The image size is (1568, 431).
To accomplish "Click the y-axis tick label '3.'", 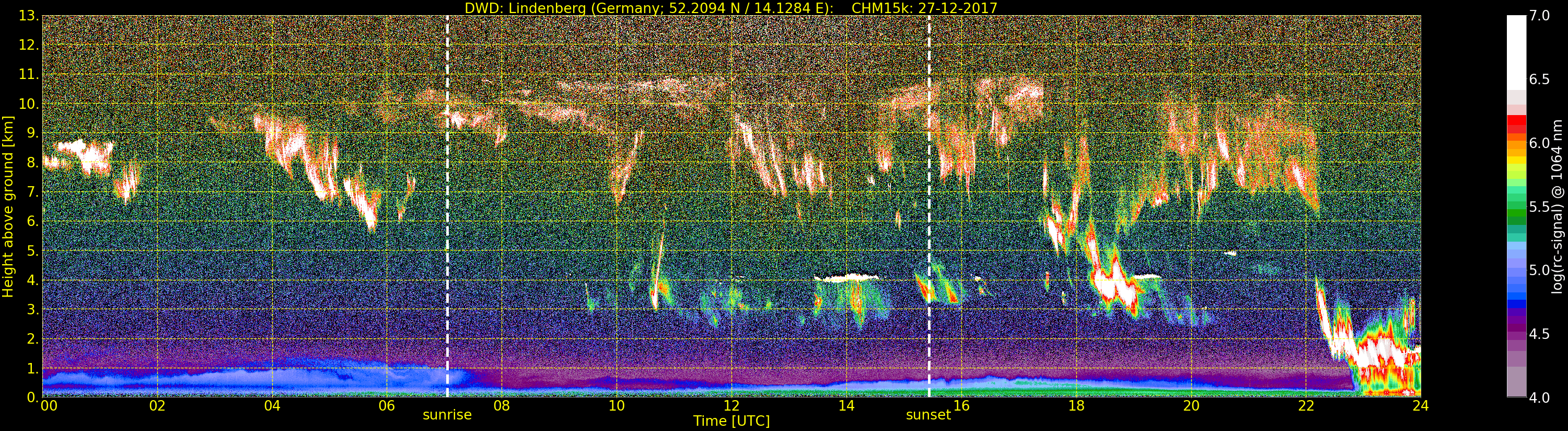I will coord(33,310).
